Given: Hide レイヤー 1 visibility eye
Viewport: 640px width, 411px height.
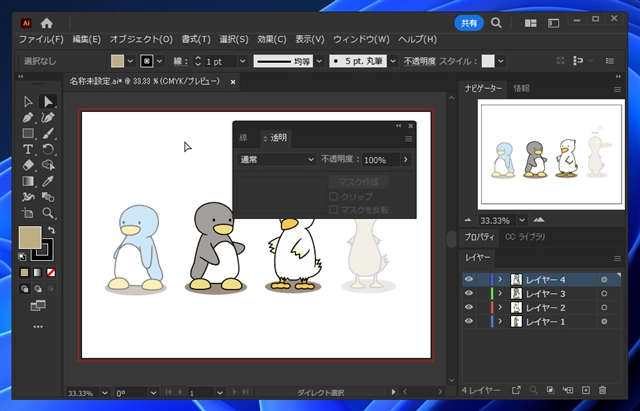Looking at the screenshot, I should click(469, 321).
